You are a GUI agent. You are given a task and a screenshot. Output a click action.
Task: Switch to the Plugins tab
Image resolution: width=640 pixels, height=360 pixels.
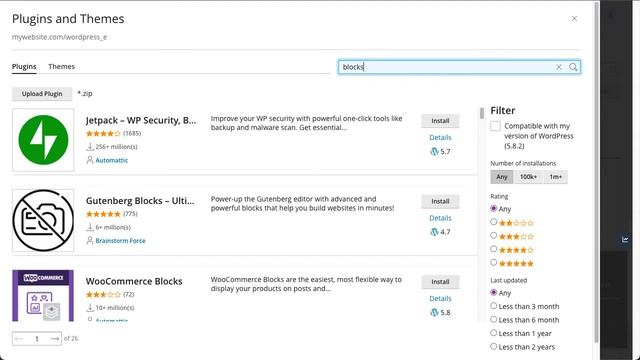[x=24, y=67]
